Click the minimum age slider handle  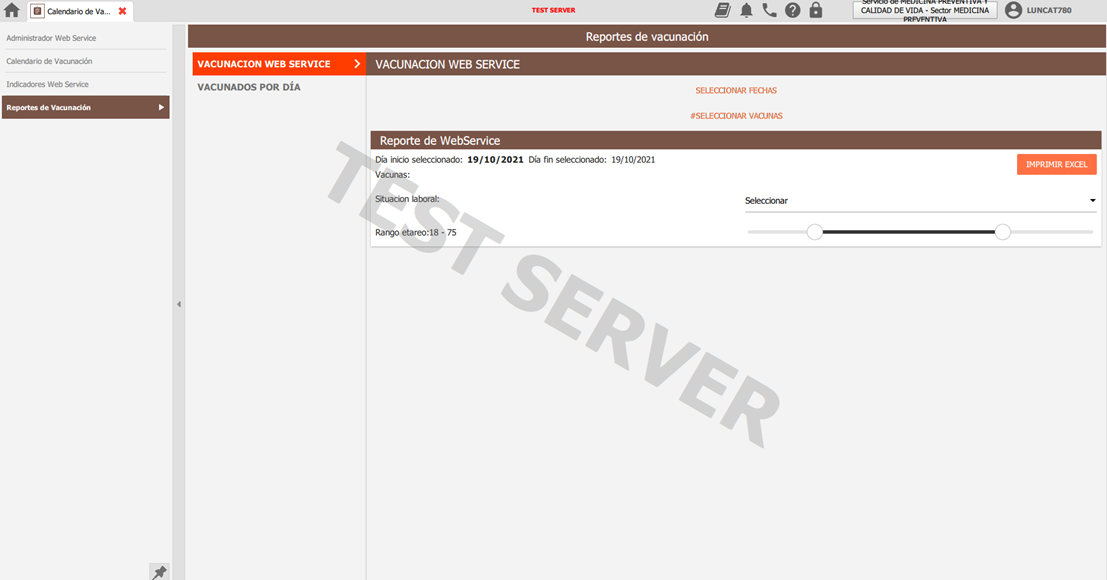coord(815,232)
